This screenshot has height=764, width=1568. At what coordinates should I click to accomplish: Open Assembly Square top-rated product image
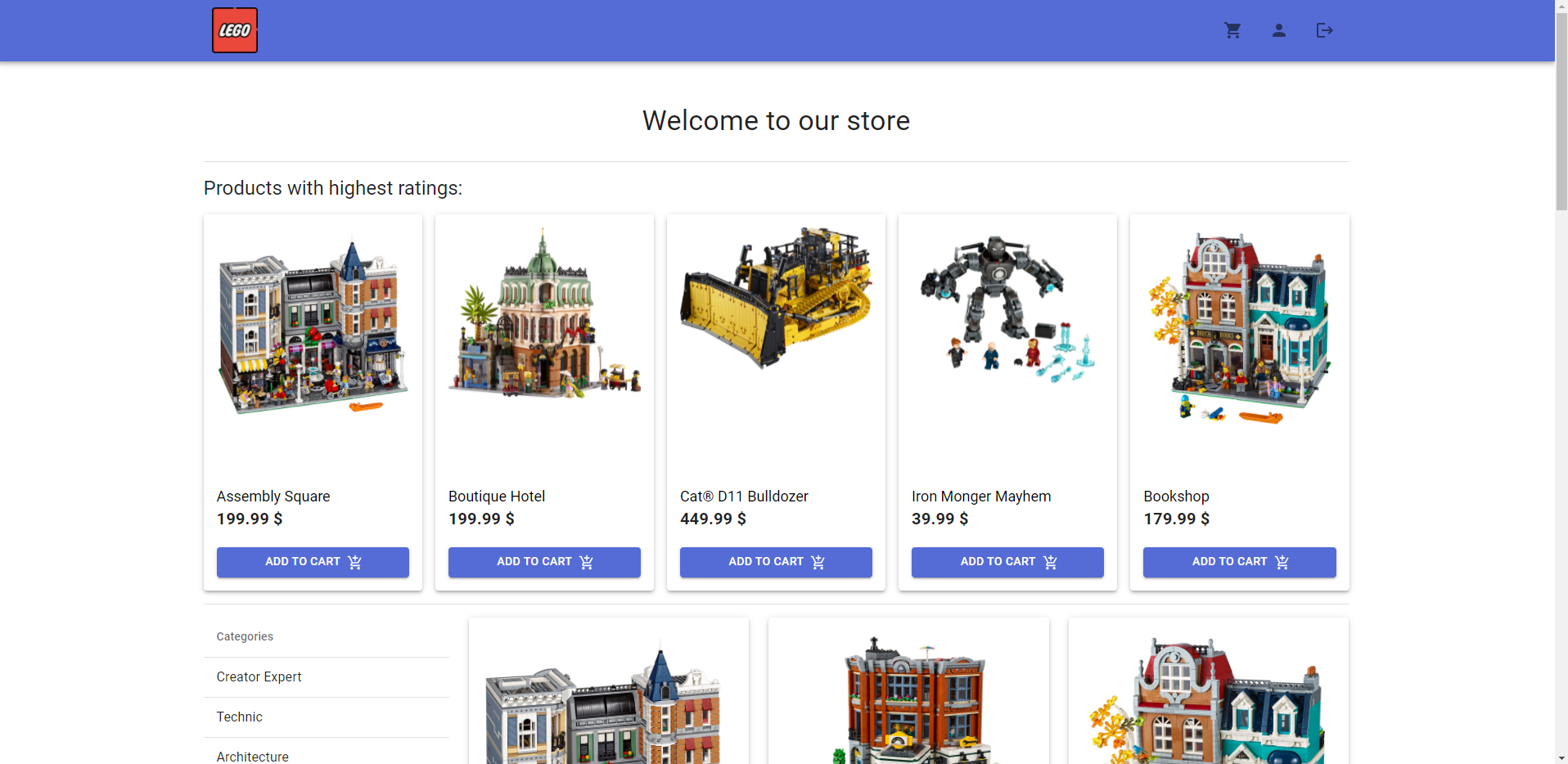coord(313,325)
